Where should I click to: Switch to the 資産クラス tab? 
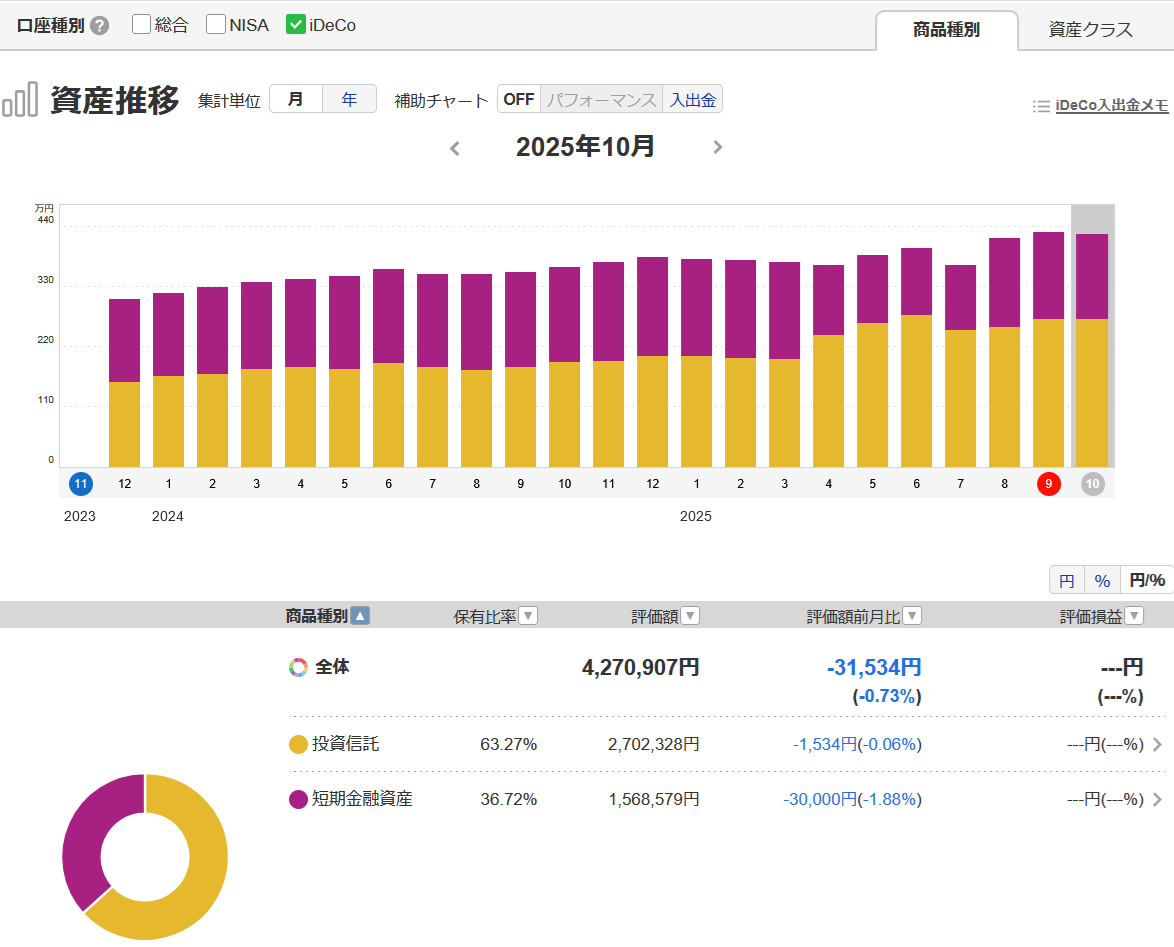point(1090,30)
